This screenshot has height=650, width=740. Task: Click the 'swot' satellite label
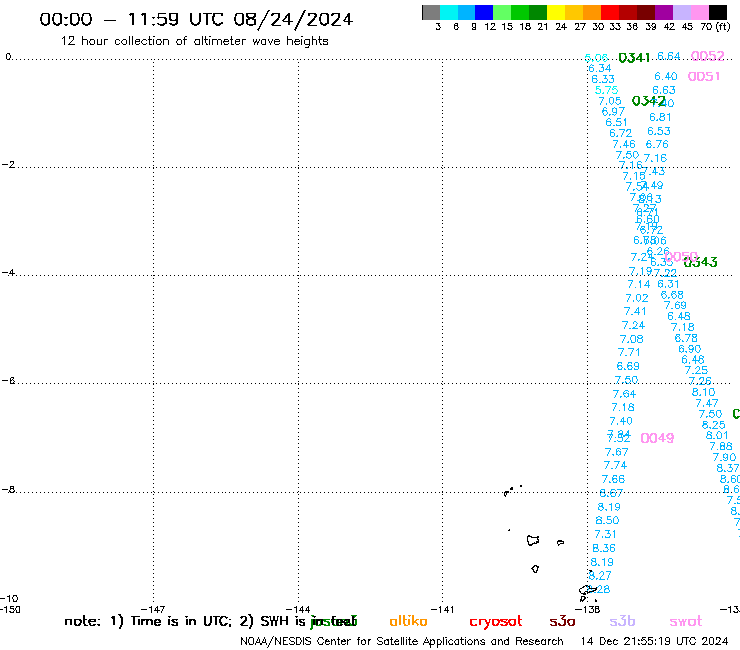(x=686, y=621)
